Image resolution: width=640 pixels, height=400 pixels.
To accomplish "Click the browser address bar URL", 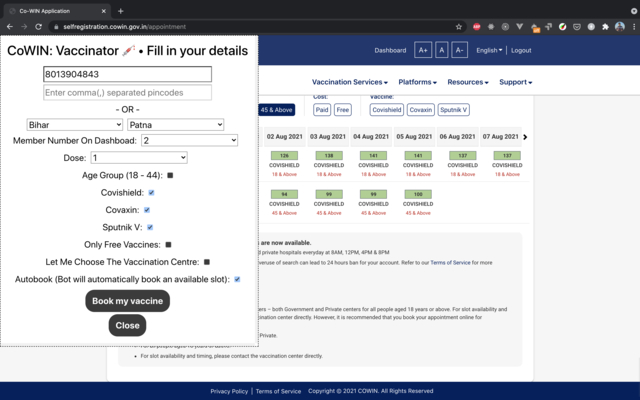I will [x=124, y=27].
